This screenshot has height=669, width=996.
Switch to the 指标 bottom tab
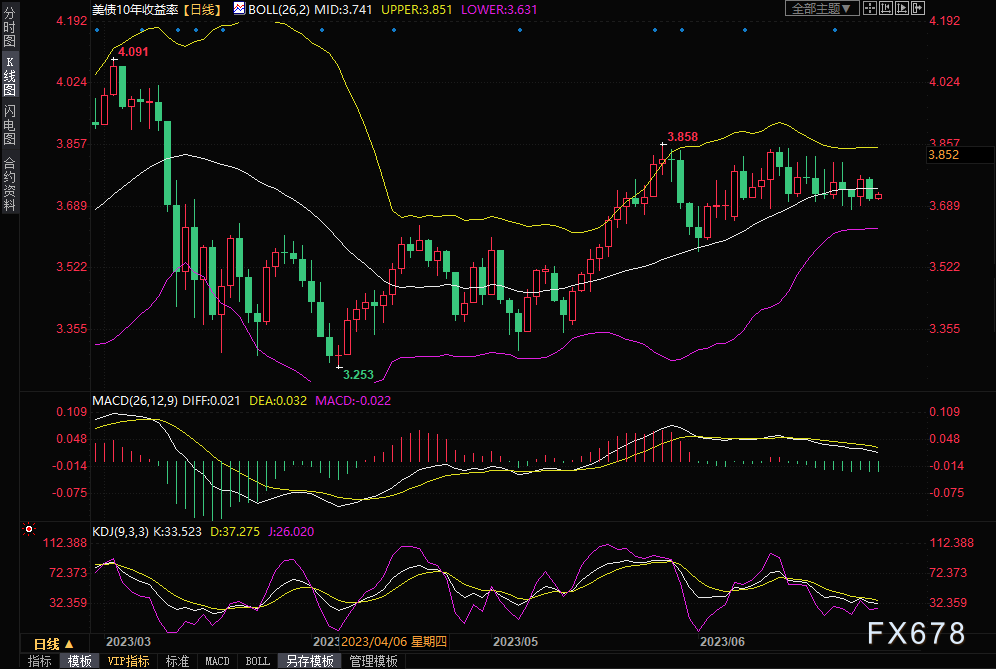coord(39,661)
